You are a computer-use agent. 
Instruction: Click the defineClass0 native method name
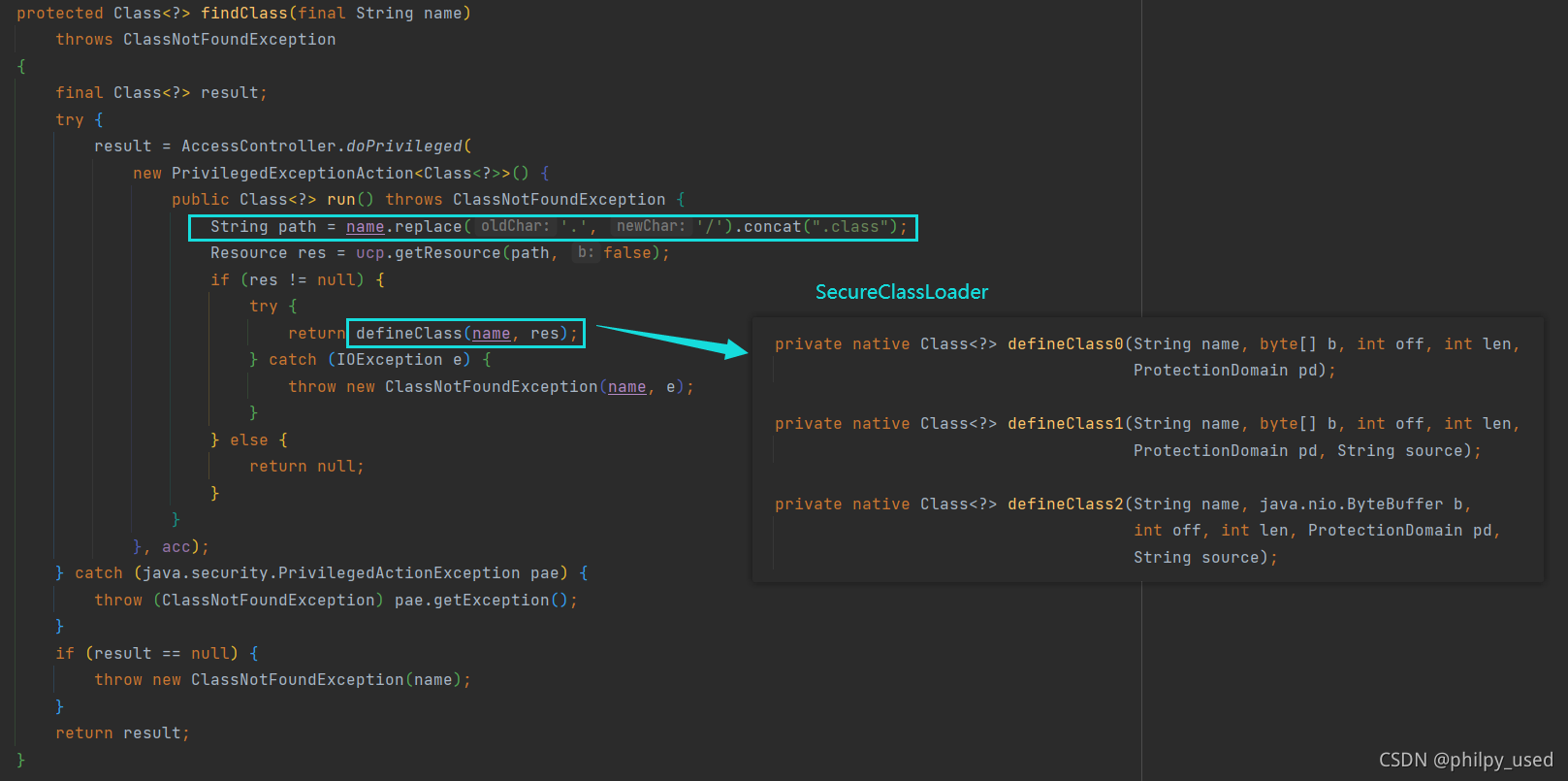point(1065,343)
